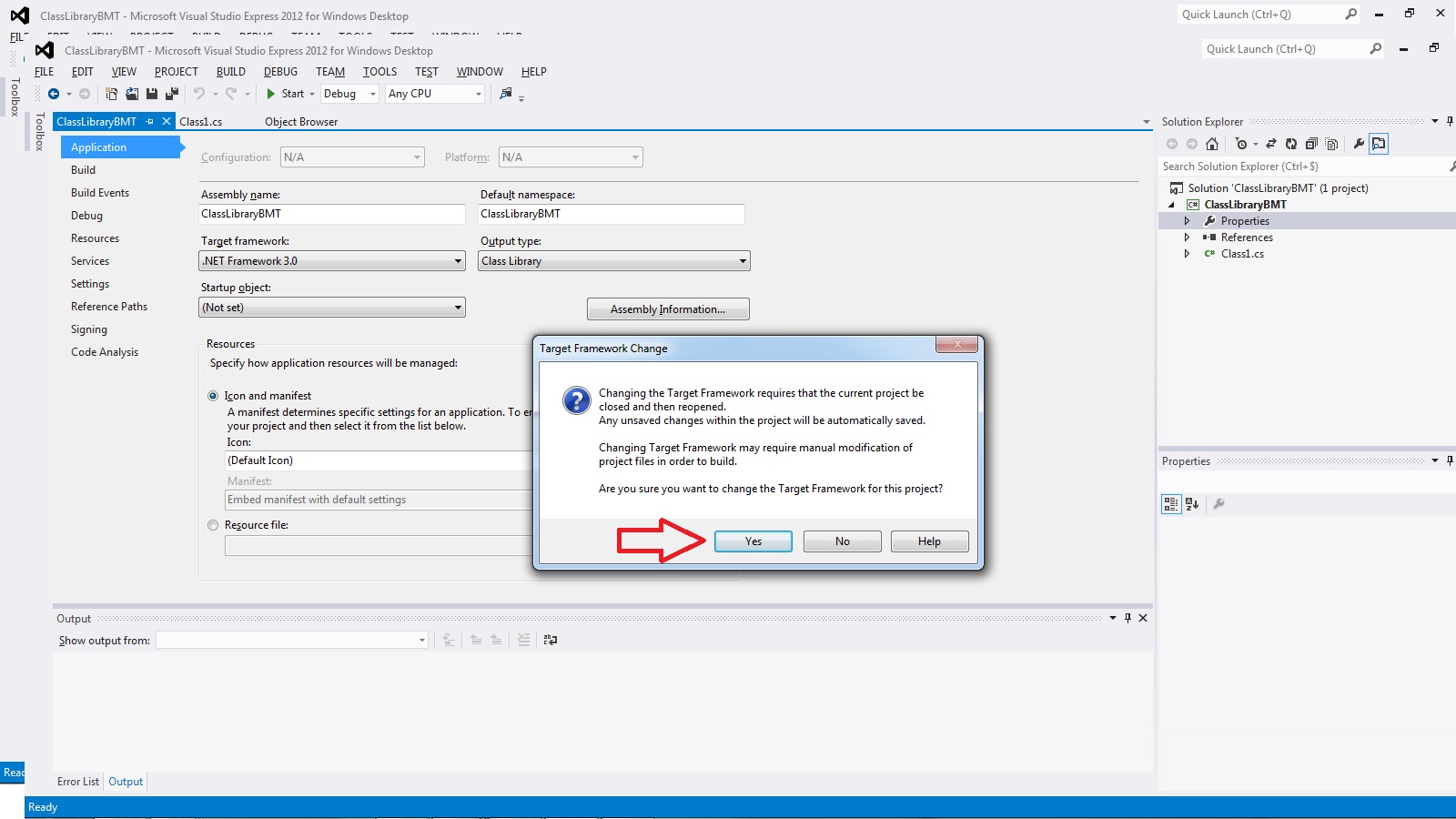Viewport: 1456px width, 819px height.
Task: Open the Error List tab
Action: 78,782
